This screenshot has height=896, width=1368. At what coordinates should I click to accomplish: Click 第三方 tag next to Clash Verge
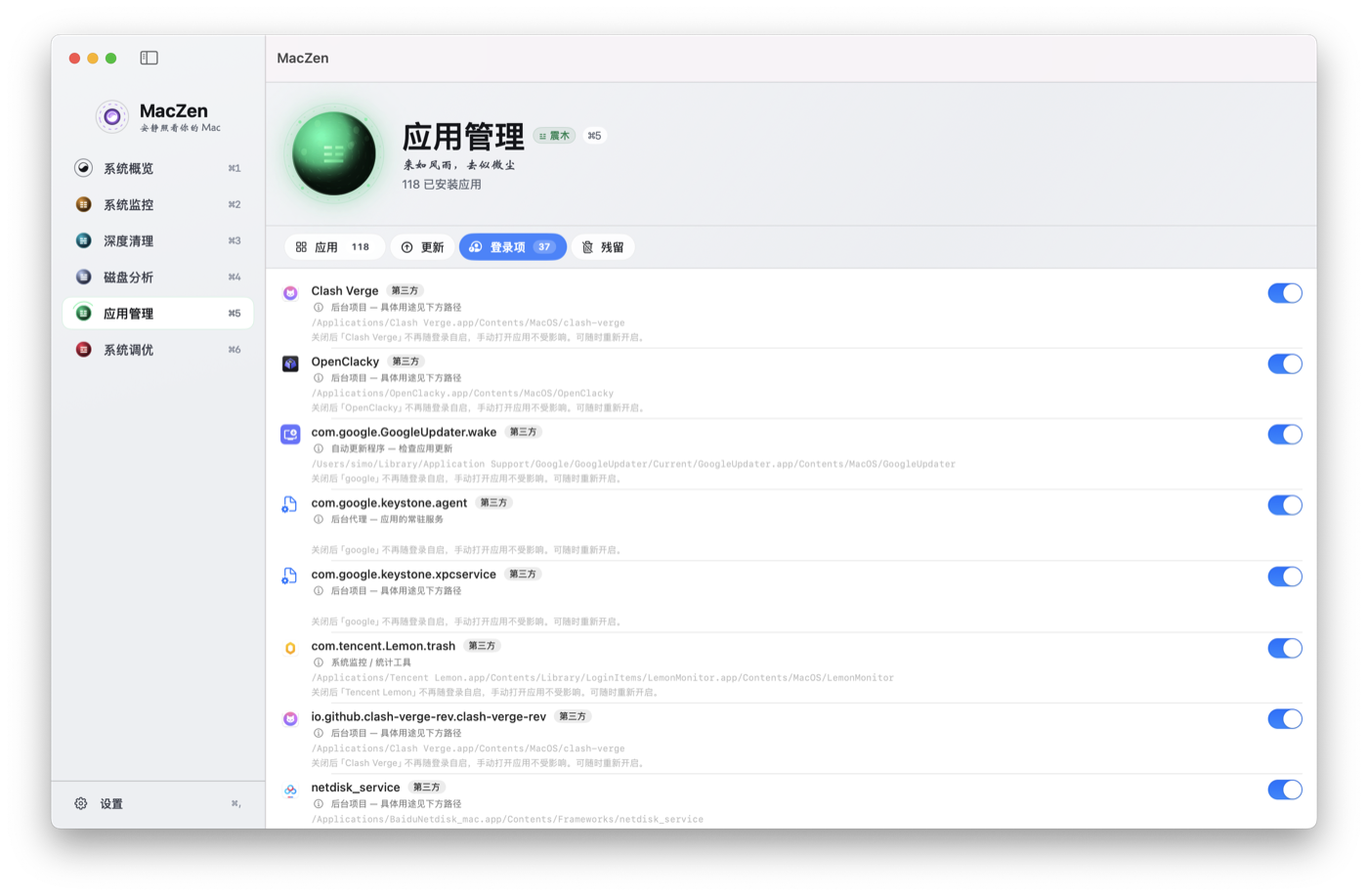click(405, 290)
